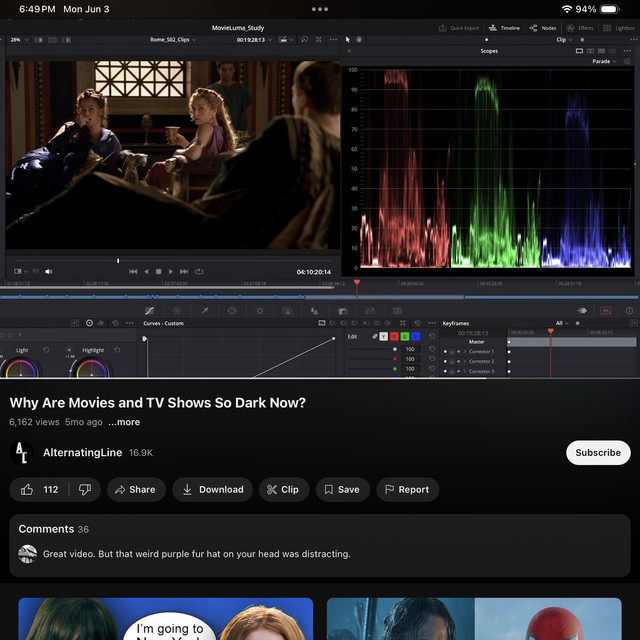Viewport: 640px width, 640px height.
Task: Close the Scopes panel
Action: pos(349,51)
